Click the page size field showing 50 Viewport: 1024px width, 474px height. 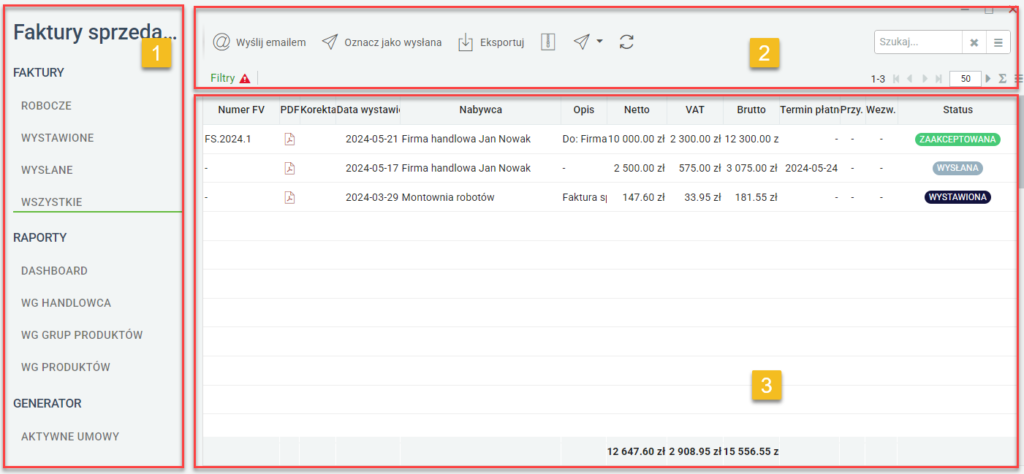[x=966, y=78]
